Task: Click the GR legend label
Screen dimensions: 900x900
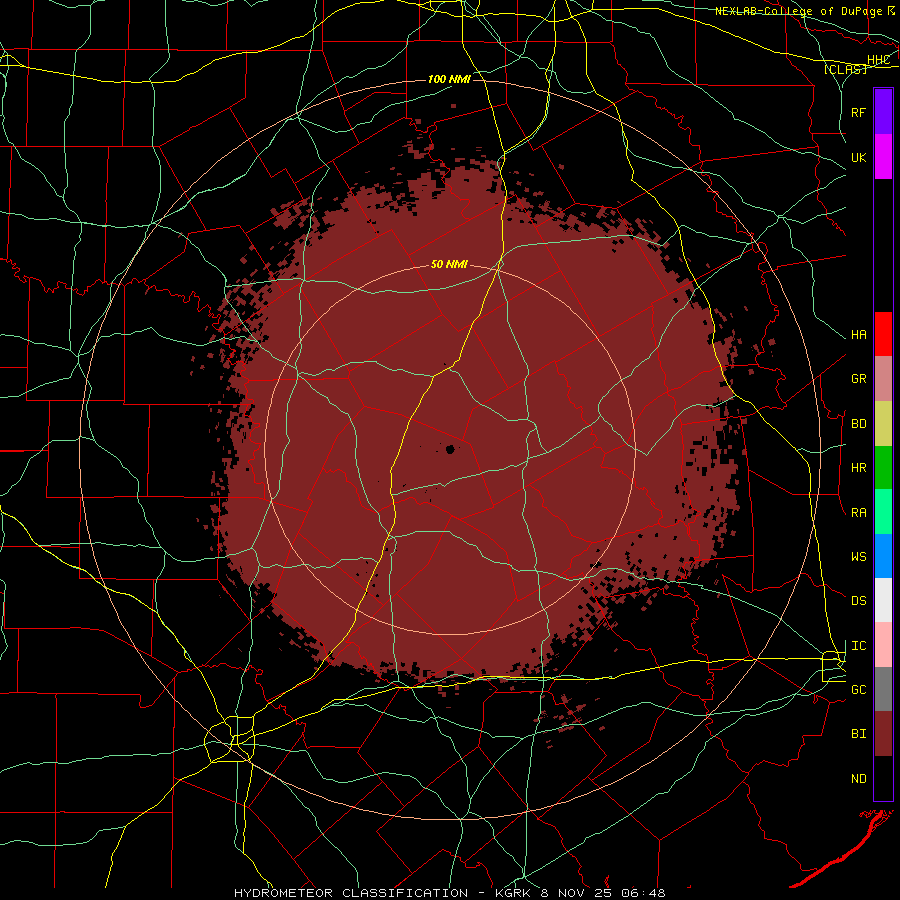Action: pyautogui.click(x=859, y=379)
